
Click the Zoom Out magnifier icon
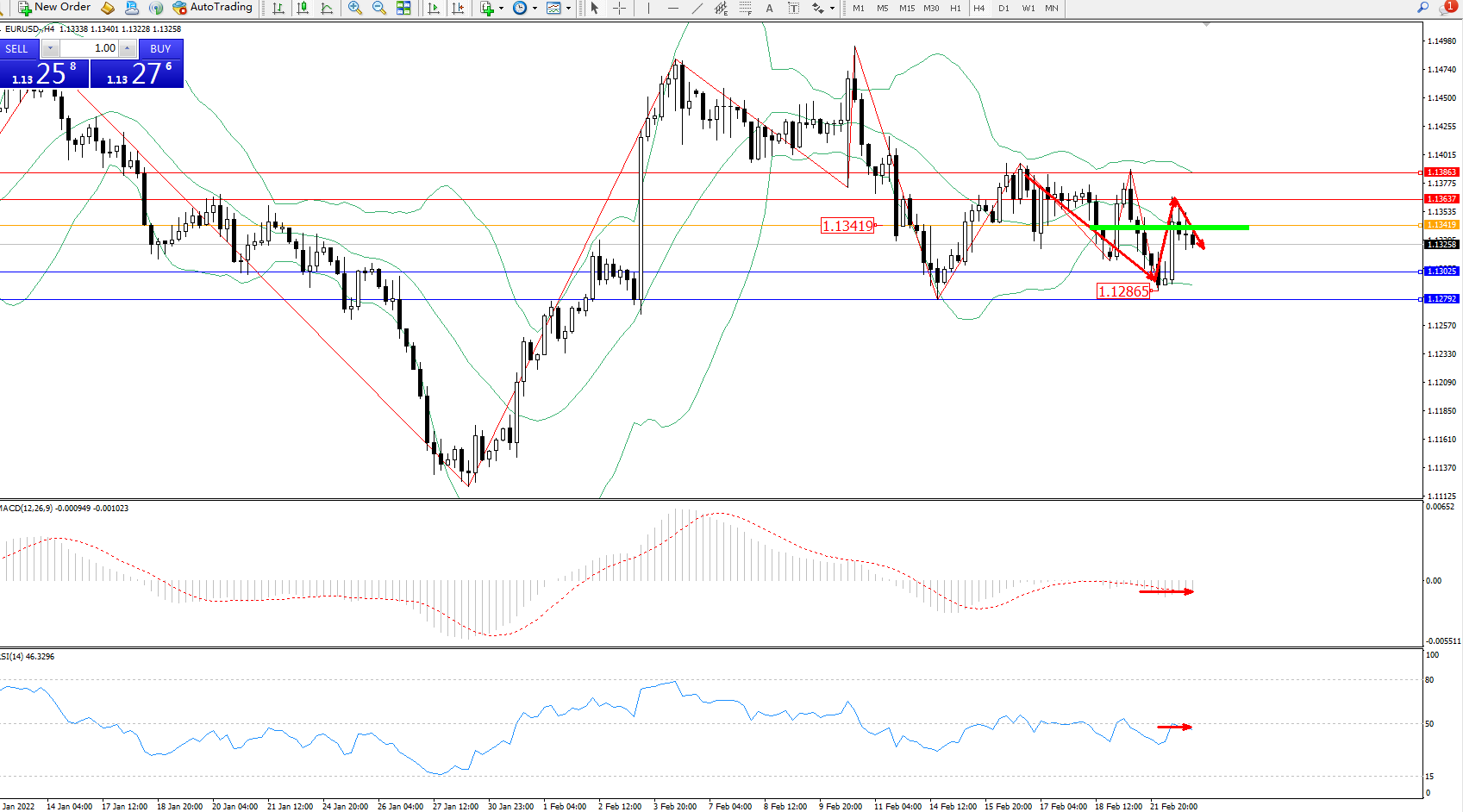pos(378,8)
